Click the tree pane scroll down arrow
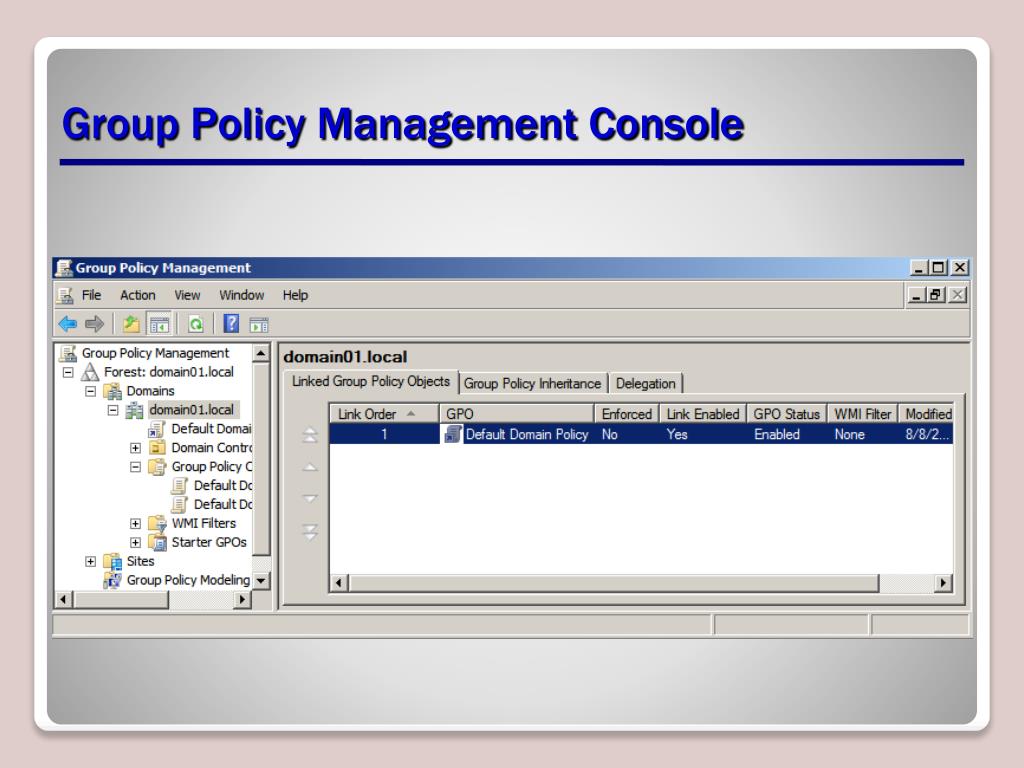 point(261,581)
